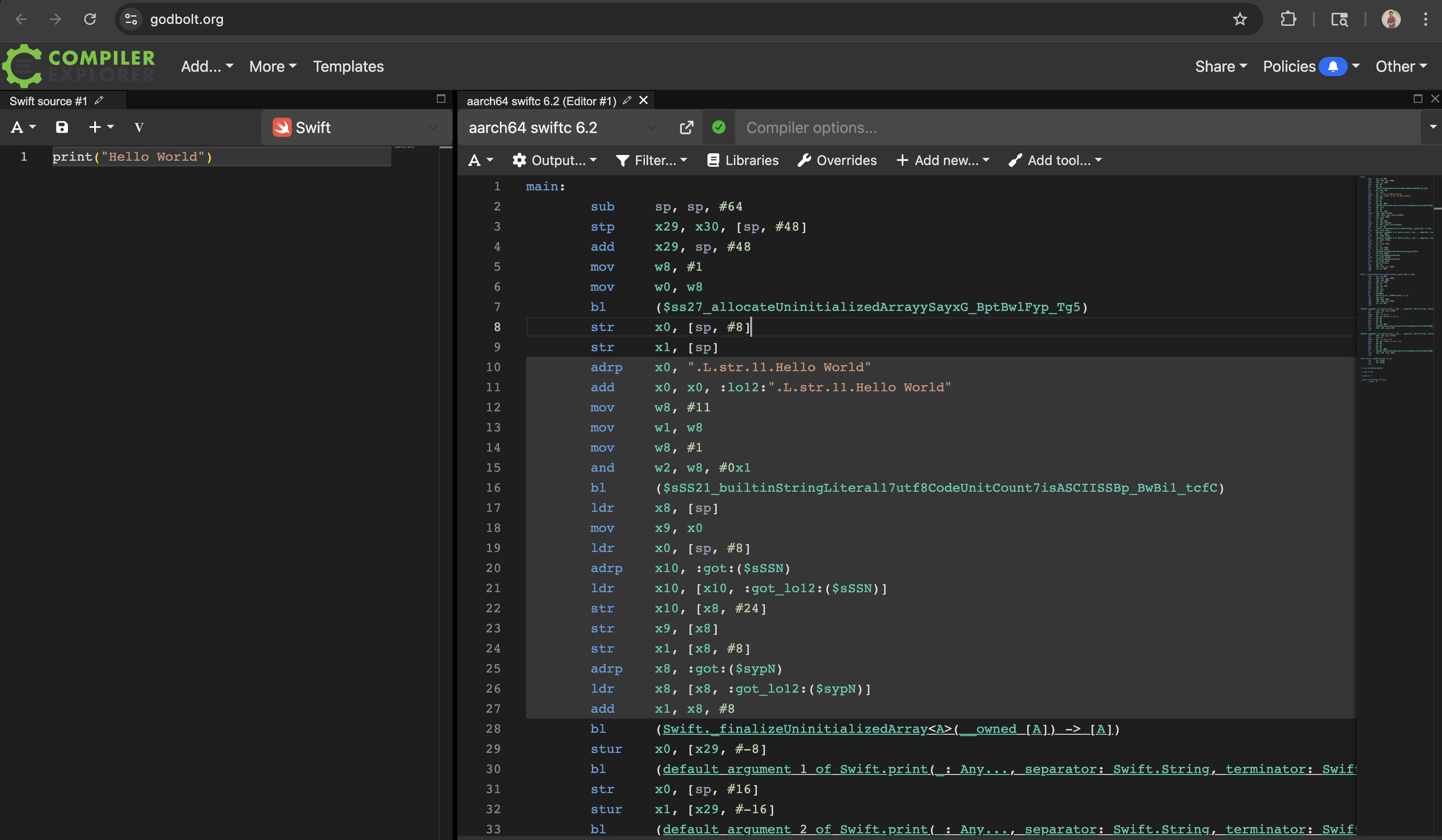Click pencil icon beside aarch64 compiler tab title
The width and height of the screenshot is (1442, 840).
tap(627, 101)
